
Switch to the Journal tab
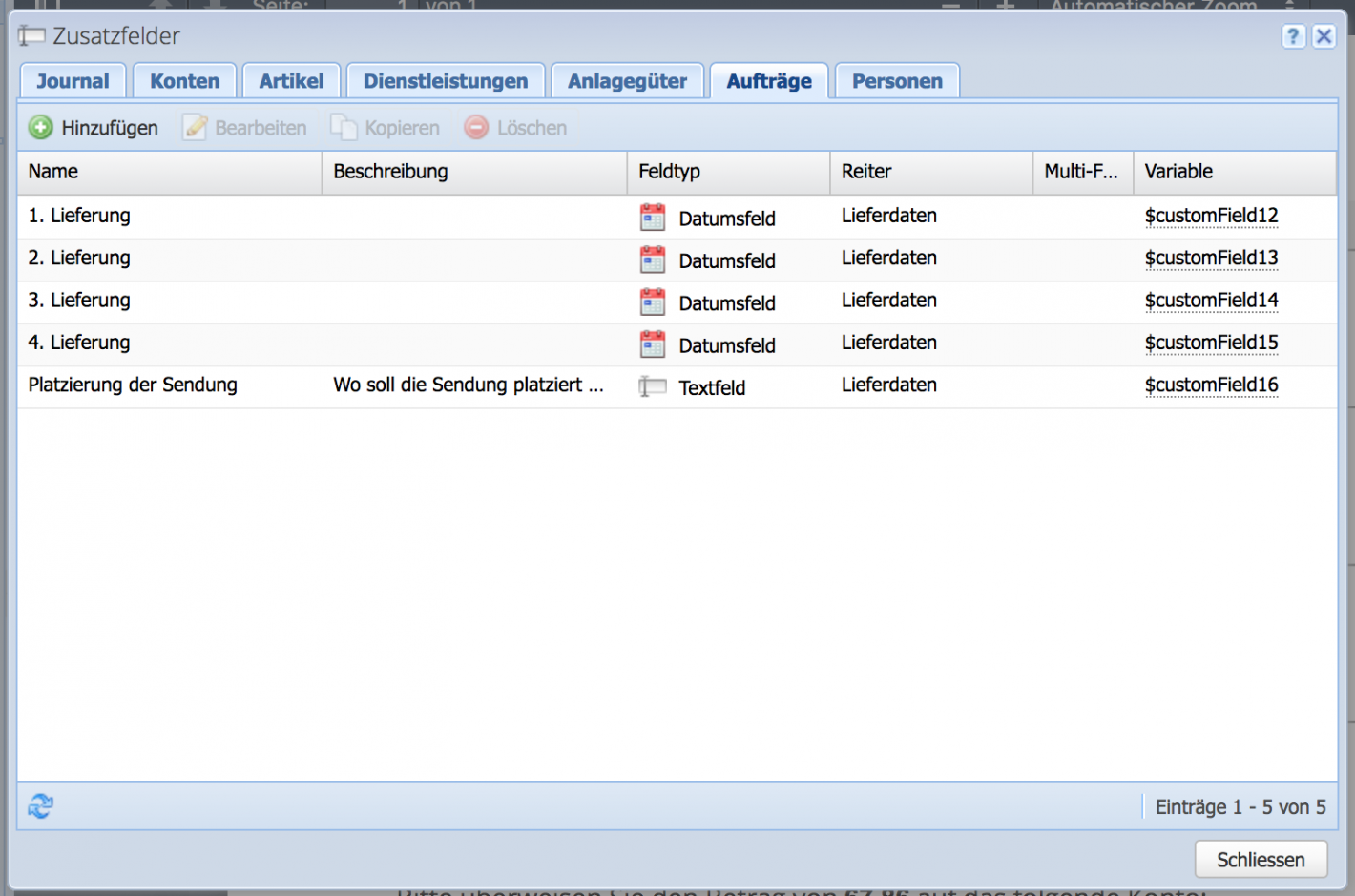[x=73, y=81]
